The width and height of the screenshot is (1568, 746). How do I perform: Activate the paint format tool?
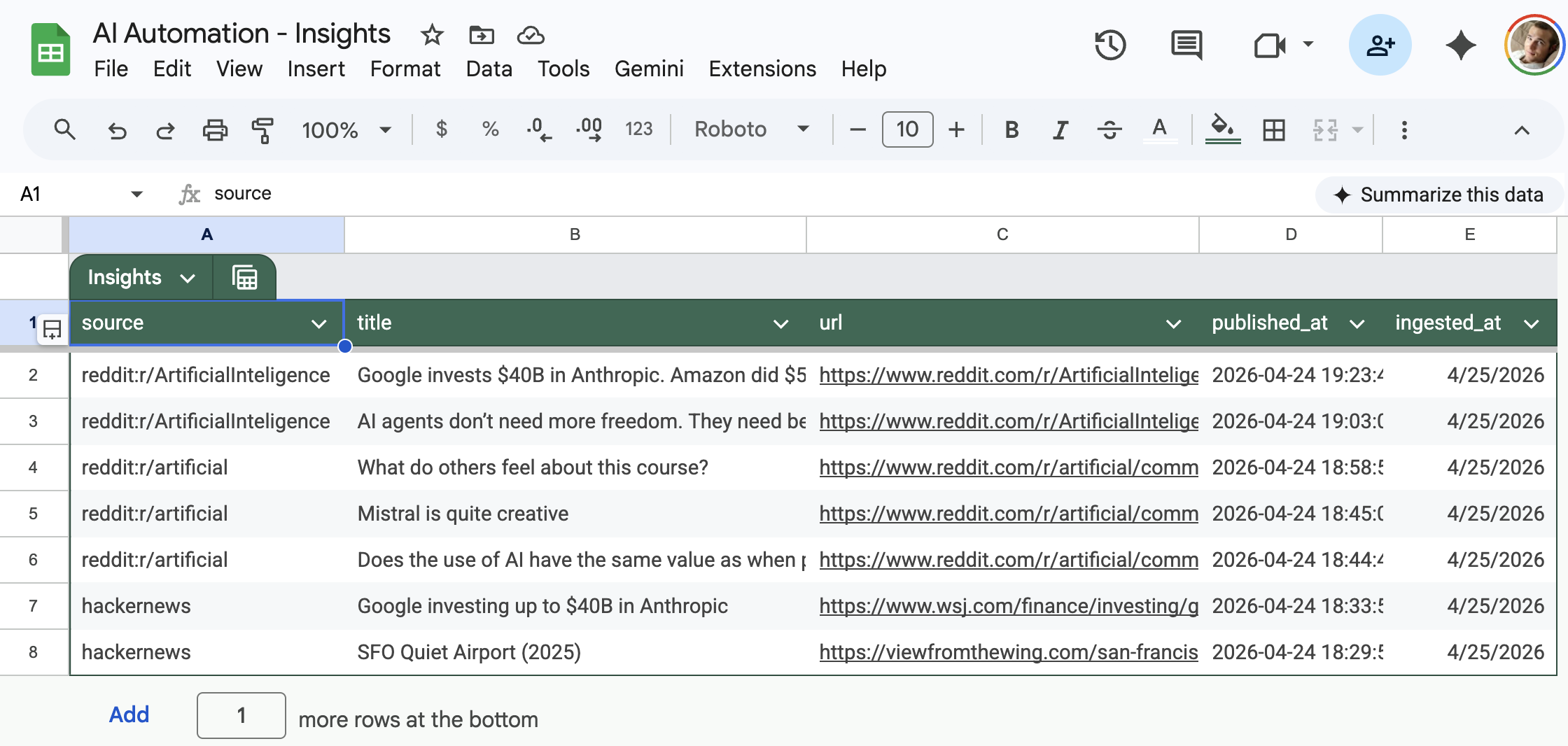262,130
